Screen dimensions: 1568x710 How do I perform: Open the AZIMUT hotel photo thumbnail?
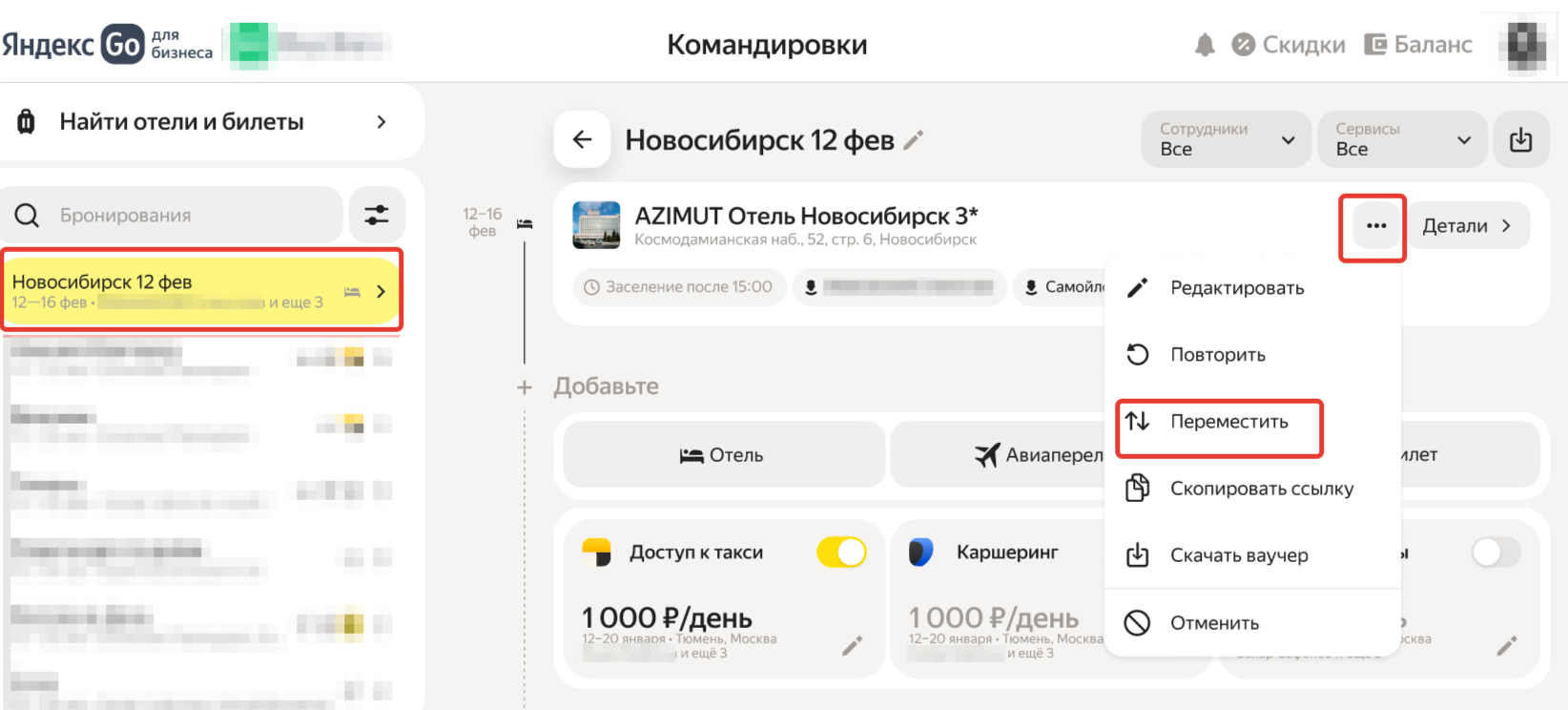point(596,225)
